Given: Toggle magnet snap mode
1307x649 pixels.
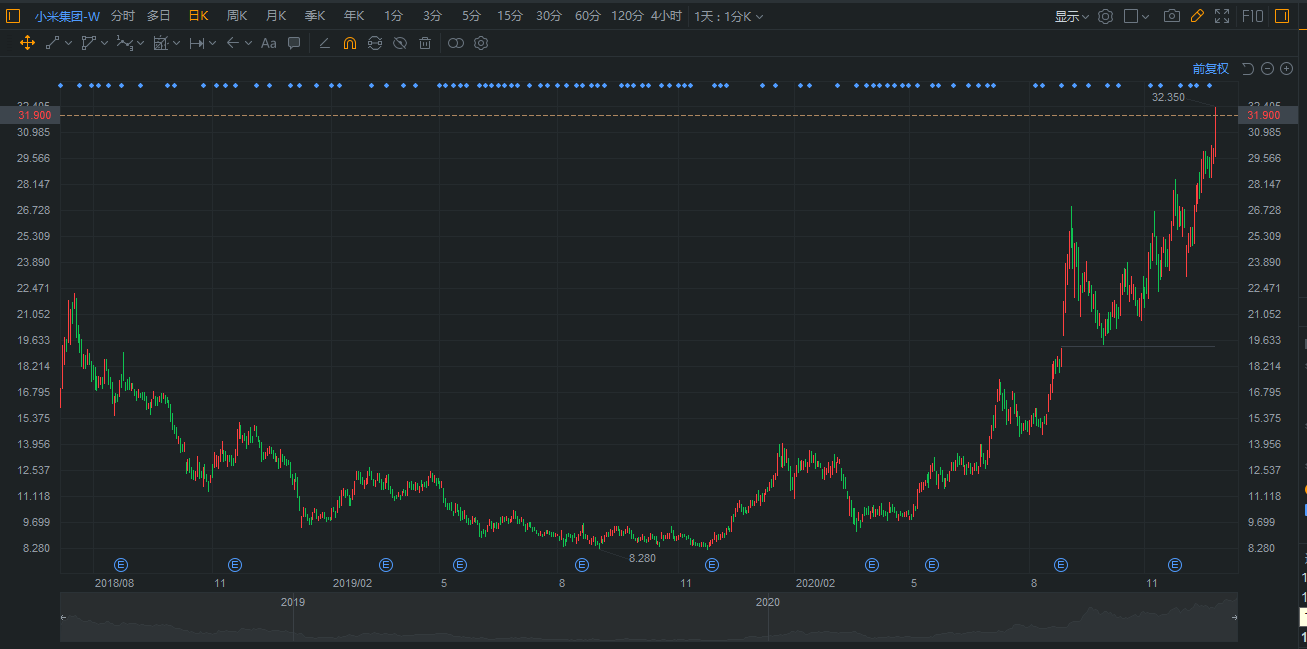Looking at the screenshot, I should pos(349,43).
